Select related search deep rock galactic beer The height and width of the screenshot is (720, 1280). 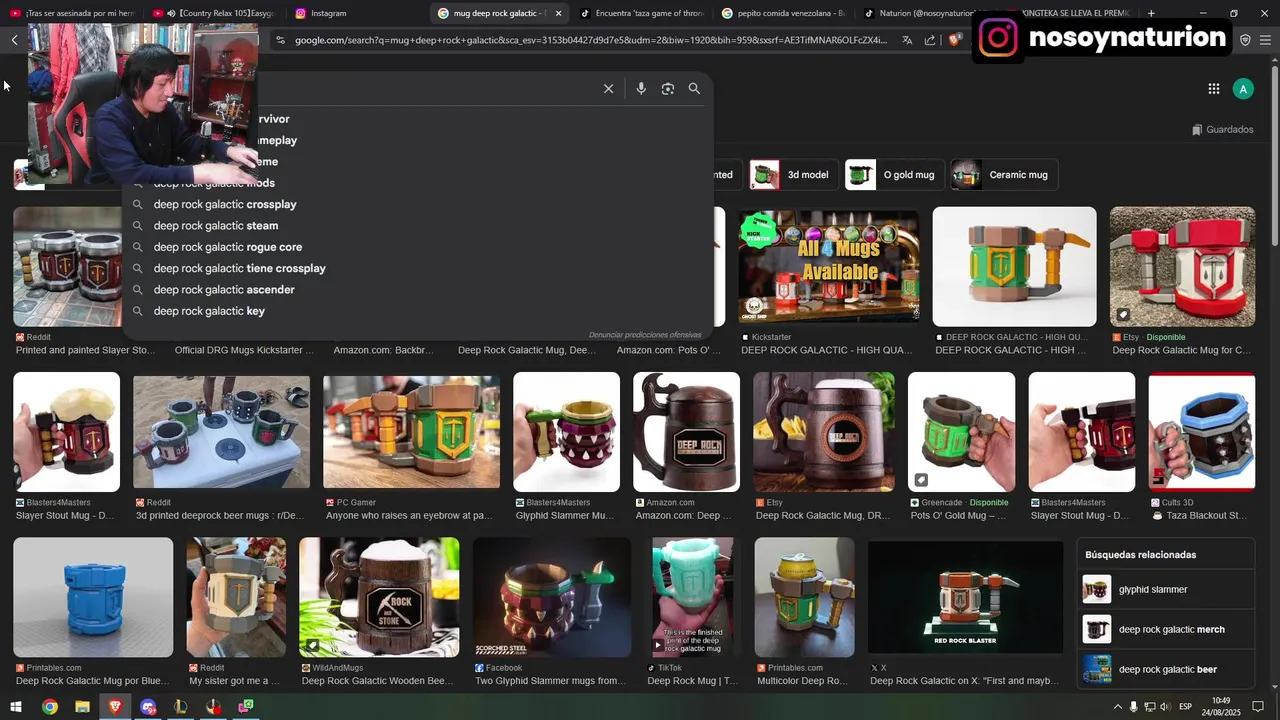coord(1167,670)
